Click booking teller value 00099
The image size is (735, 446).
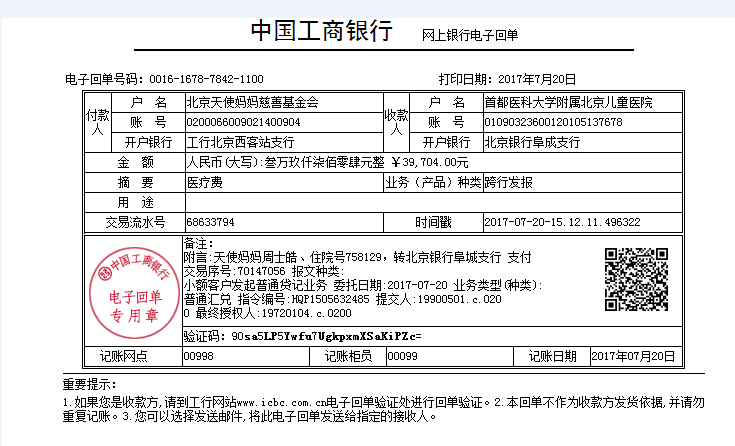[x=402, y=356]
